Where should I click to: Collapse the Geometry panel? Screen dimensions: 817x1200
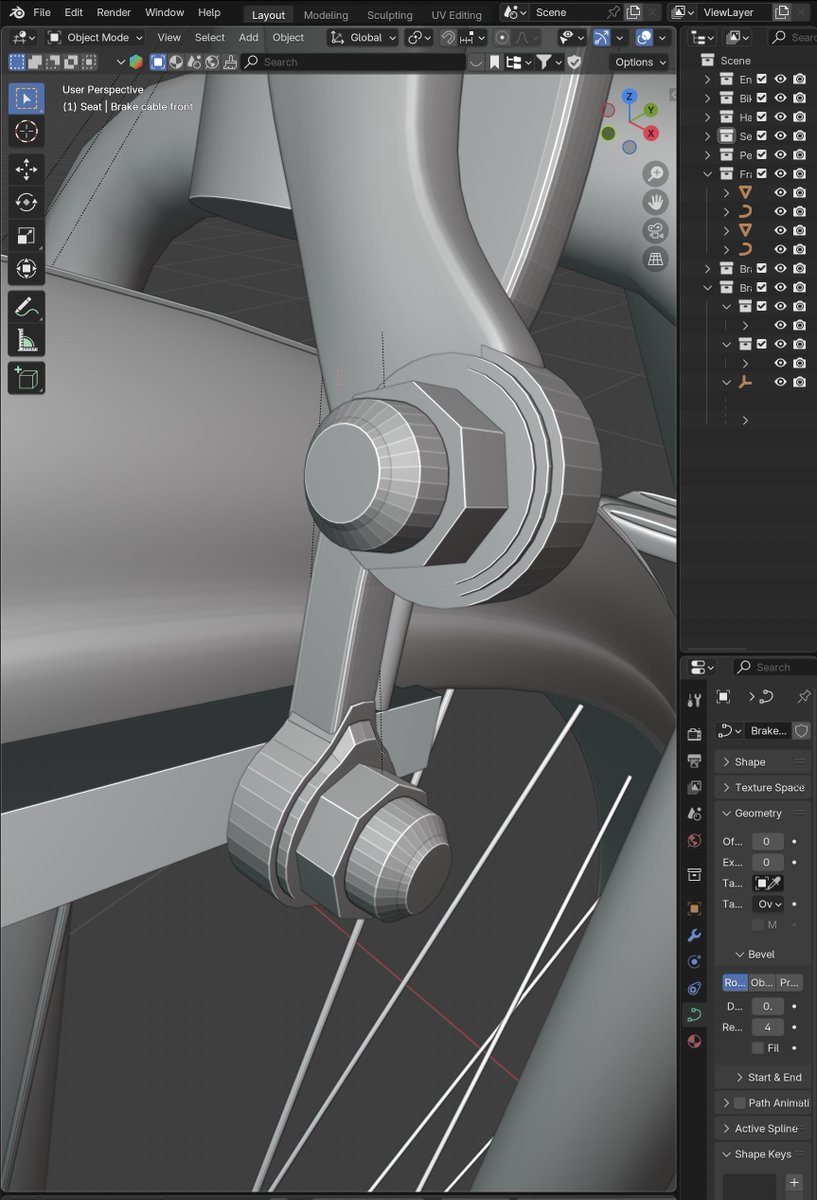point(763,814)
